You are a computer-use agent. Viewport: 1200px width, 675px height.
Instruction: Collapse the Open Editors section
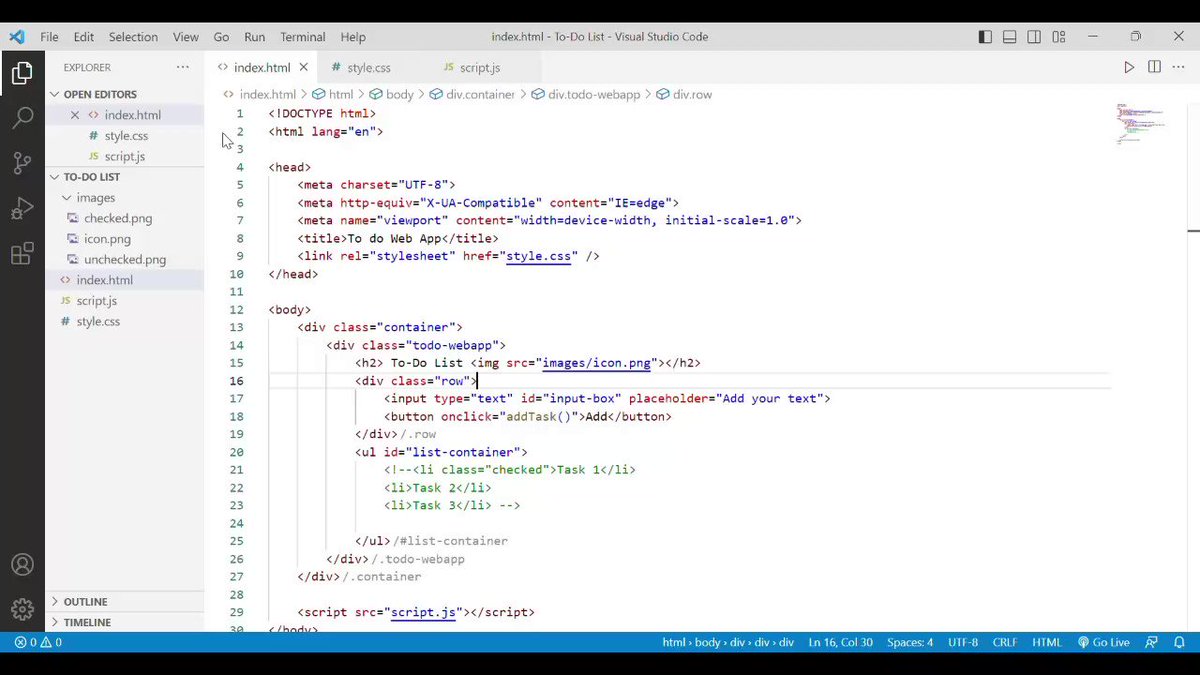(100, 94)
